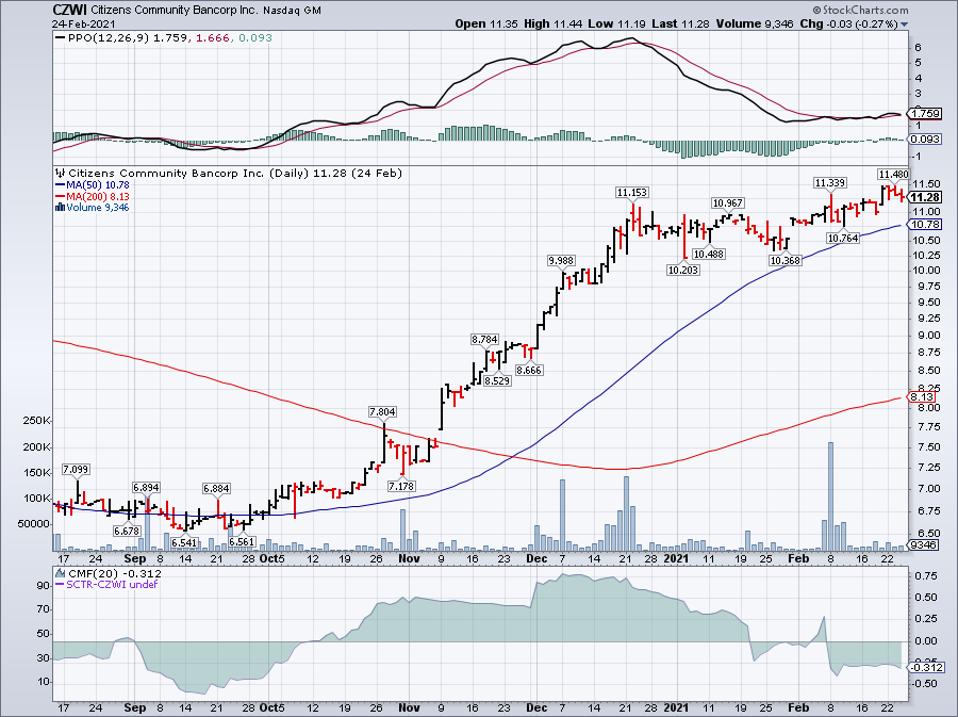This screenshot has width=958, height=717.
Task: Click the 10.488 price label
Action: [x=709, y=254]
